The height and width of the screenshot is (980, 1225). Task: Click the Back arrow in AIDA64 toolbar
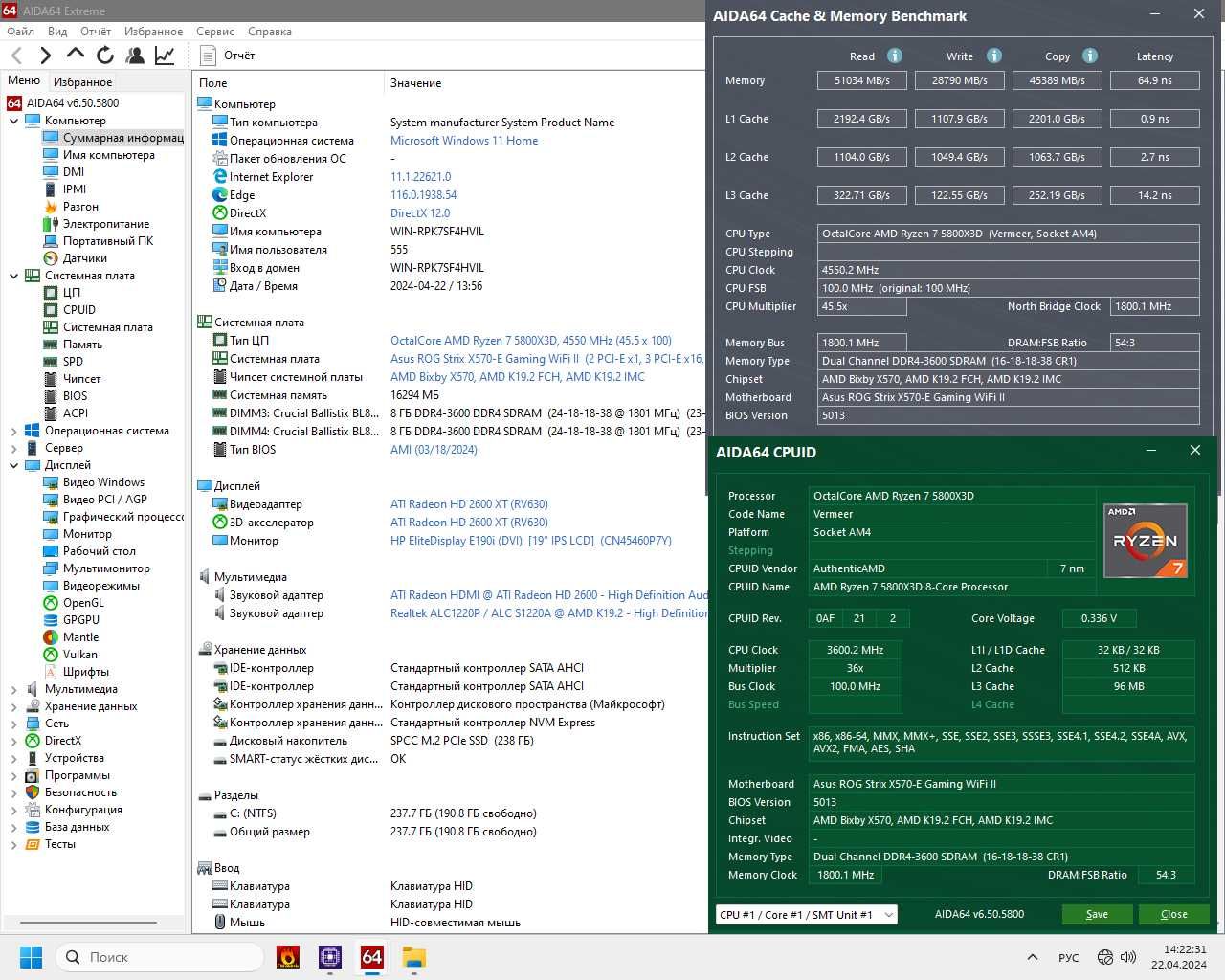[x=17, y=56]
